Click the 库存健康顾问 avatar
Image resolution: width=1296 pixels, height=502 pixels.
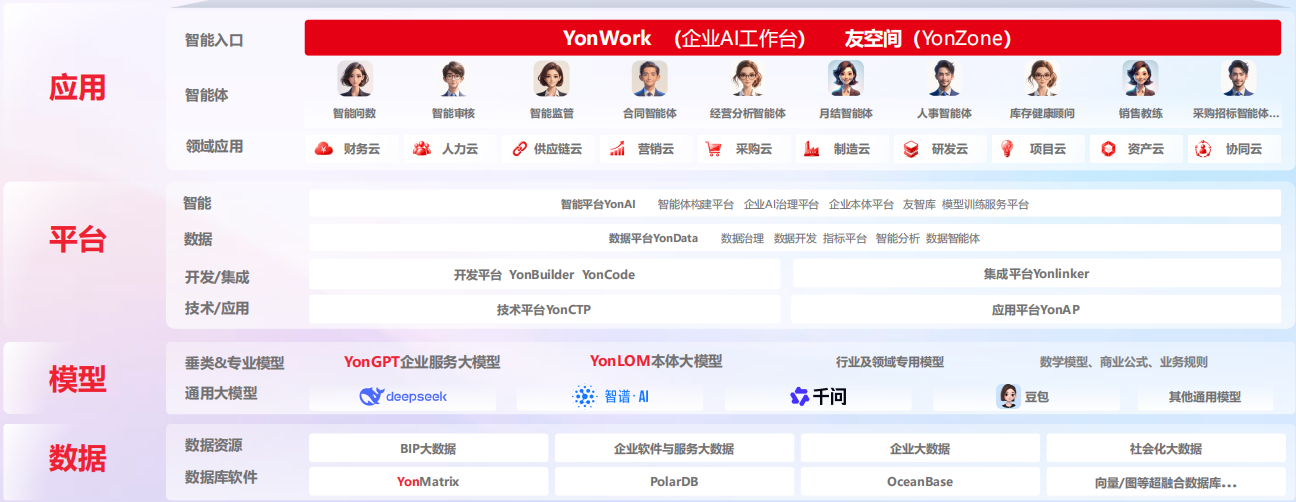[1042, 78]
